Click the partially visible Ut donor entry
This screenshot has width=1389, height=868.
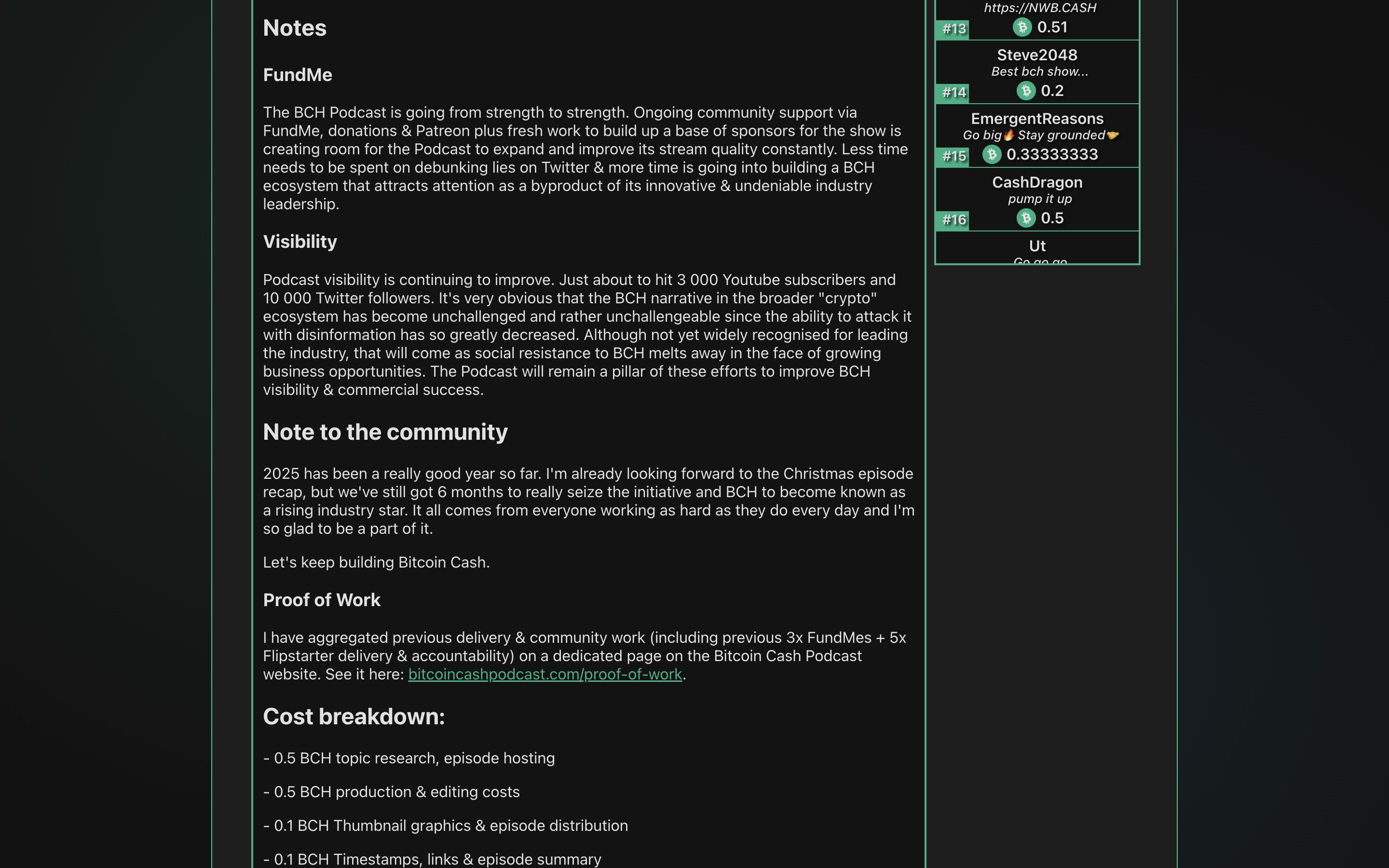click(x=1037, y=246)
